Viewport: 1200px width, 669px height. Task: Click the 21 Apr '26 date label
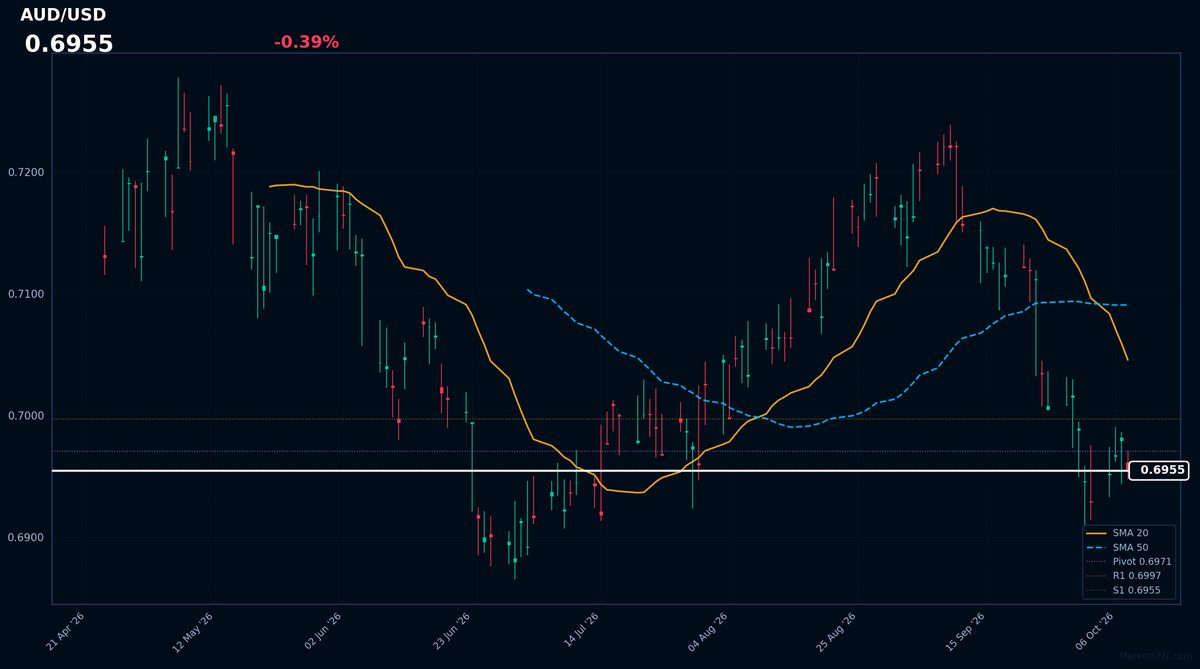pos(65,633)
